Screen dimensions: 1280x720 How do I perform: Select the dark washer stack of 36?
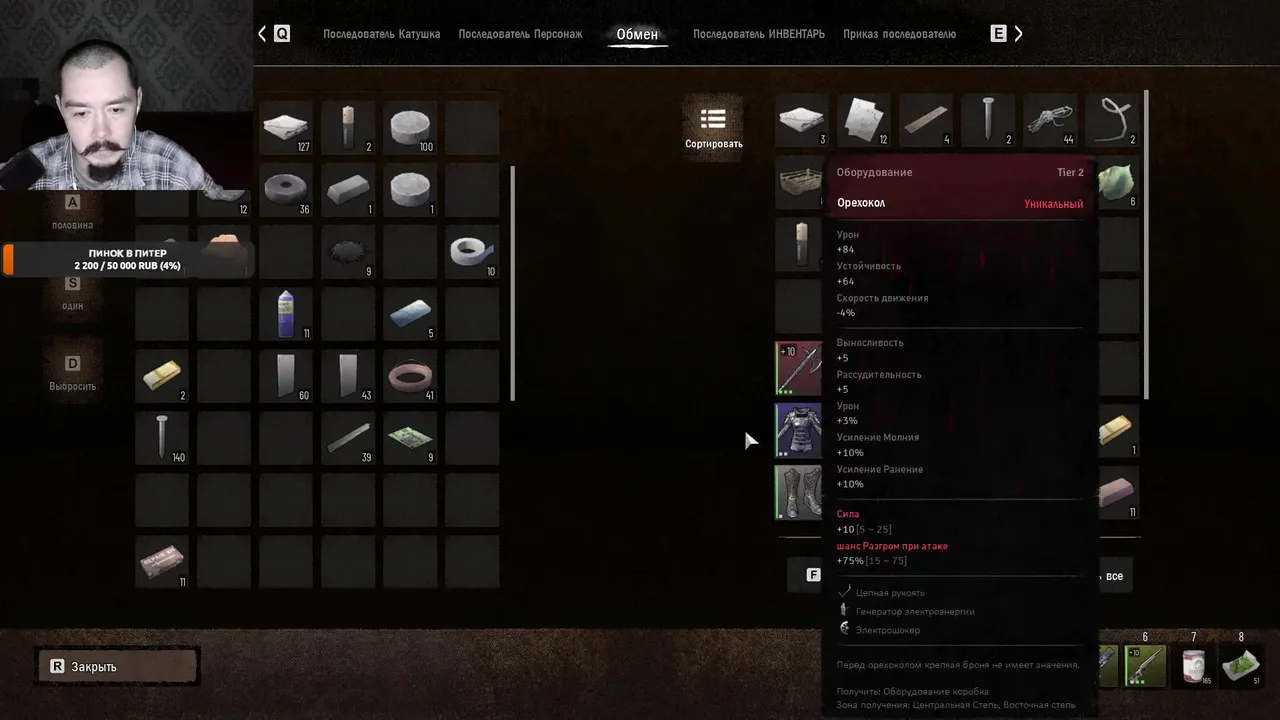click(286, 189)
